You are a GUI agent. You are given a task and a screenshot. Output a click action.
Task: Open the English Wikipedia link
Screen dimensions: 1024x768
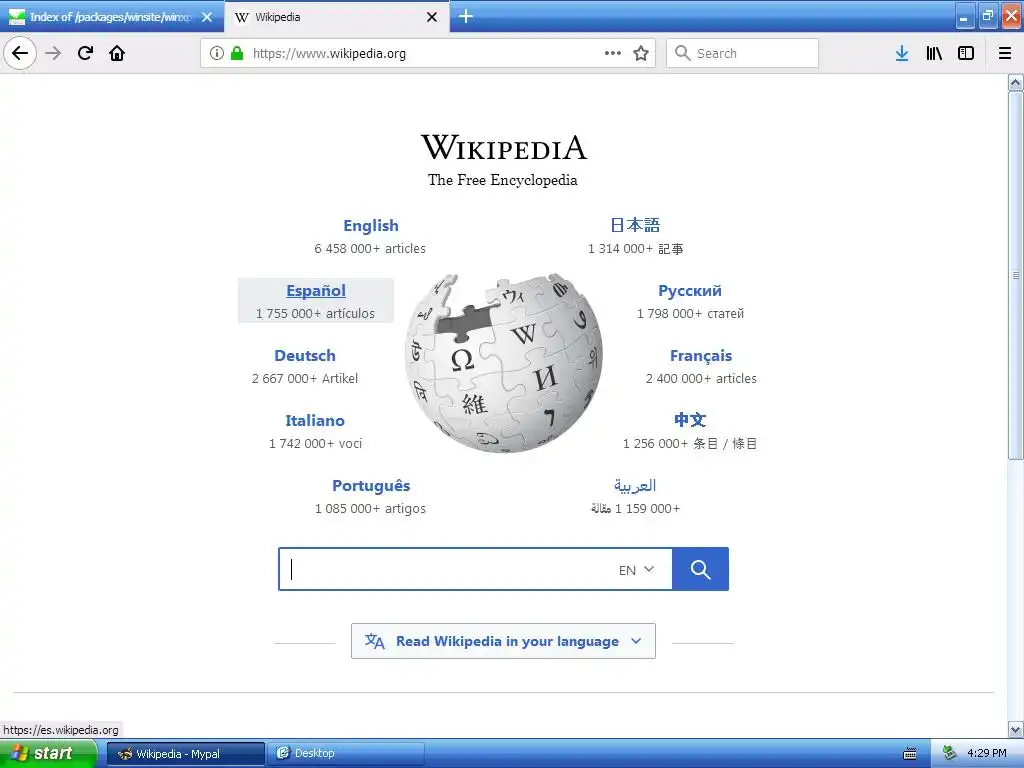pyautogui.click(x=371, y=225)
